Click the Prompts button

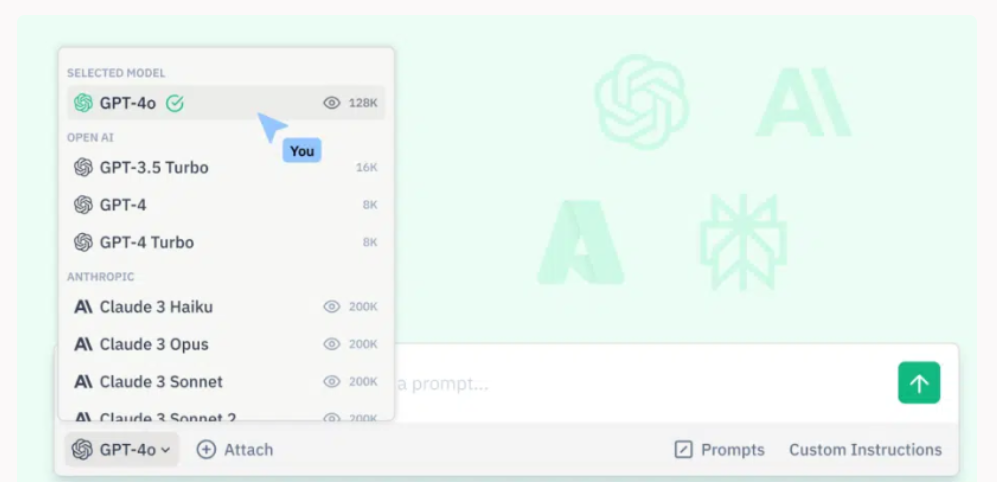click(x=720, y=450)
